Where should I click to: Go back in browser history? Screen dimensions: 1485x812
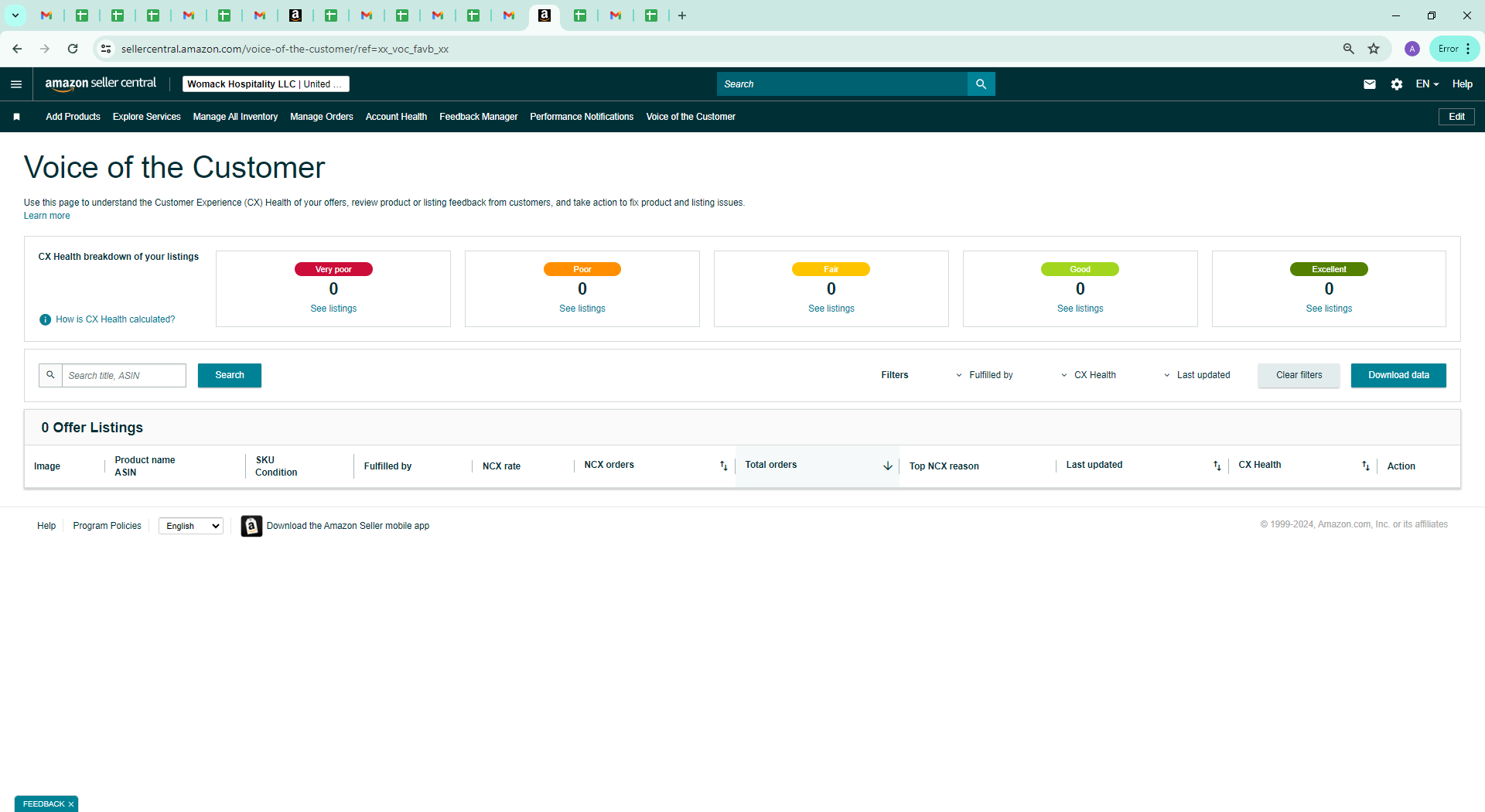pyautogui.click(x=17, y=49)
